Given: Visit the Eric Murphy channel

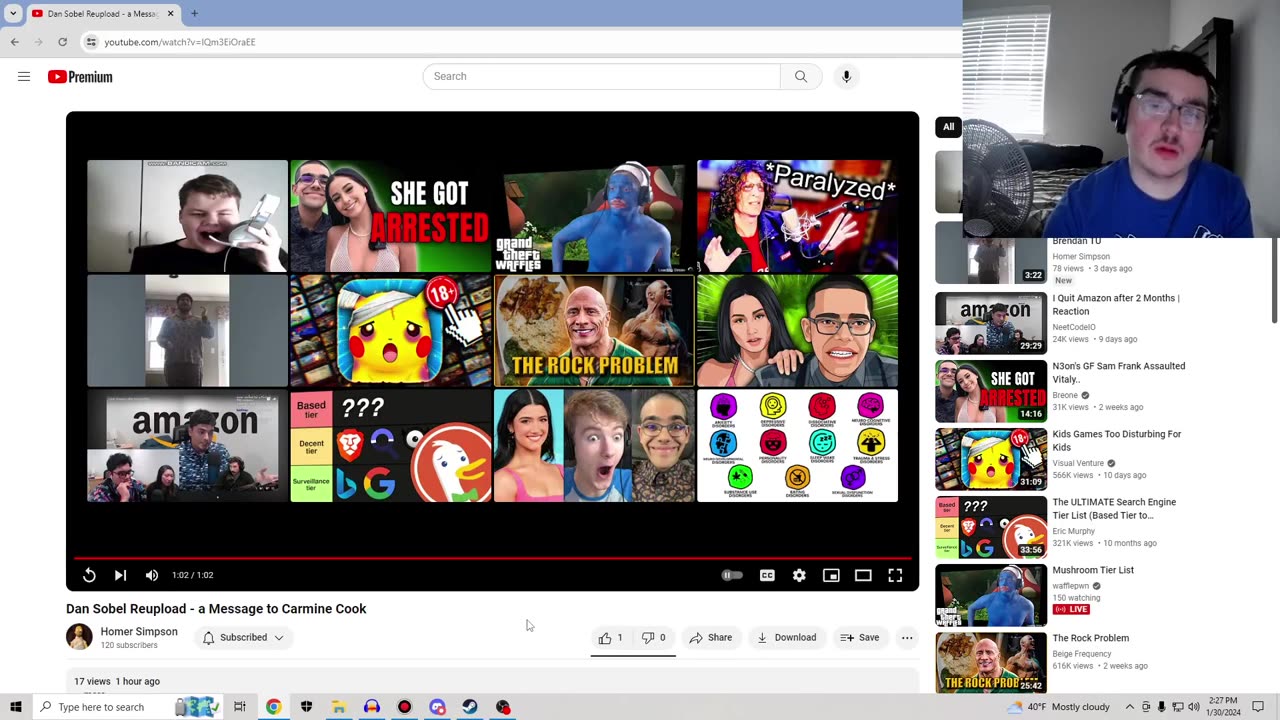Looking at the screenshot, I should [x=1074, y=531].
